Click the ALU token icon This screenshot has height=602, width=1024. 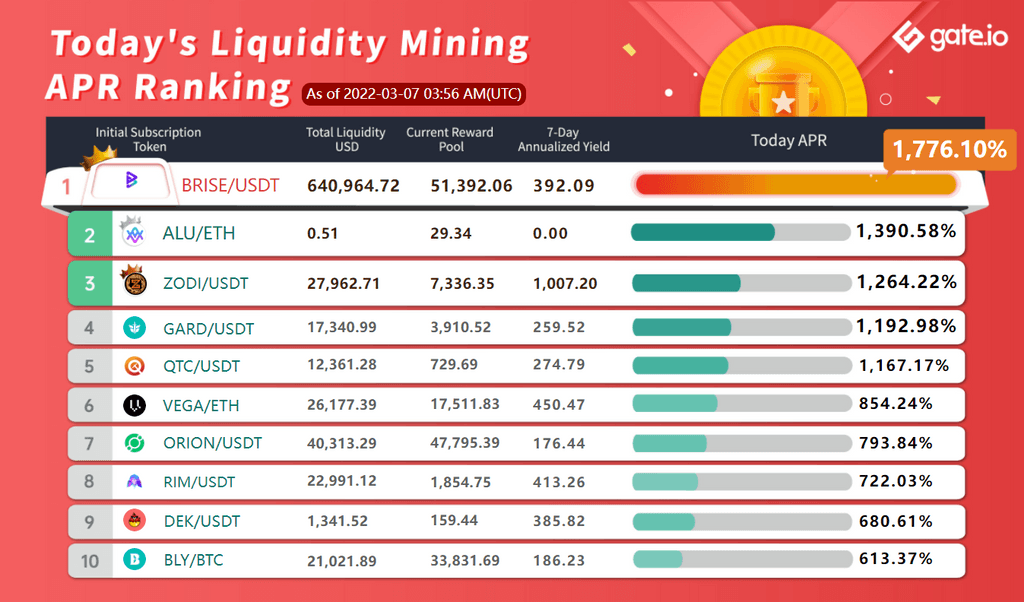pyautogui.click(x=133, y=234)
